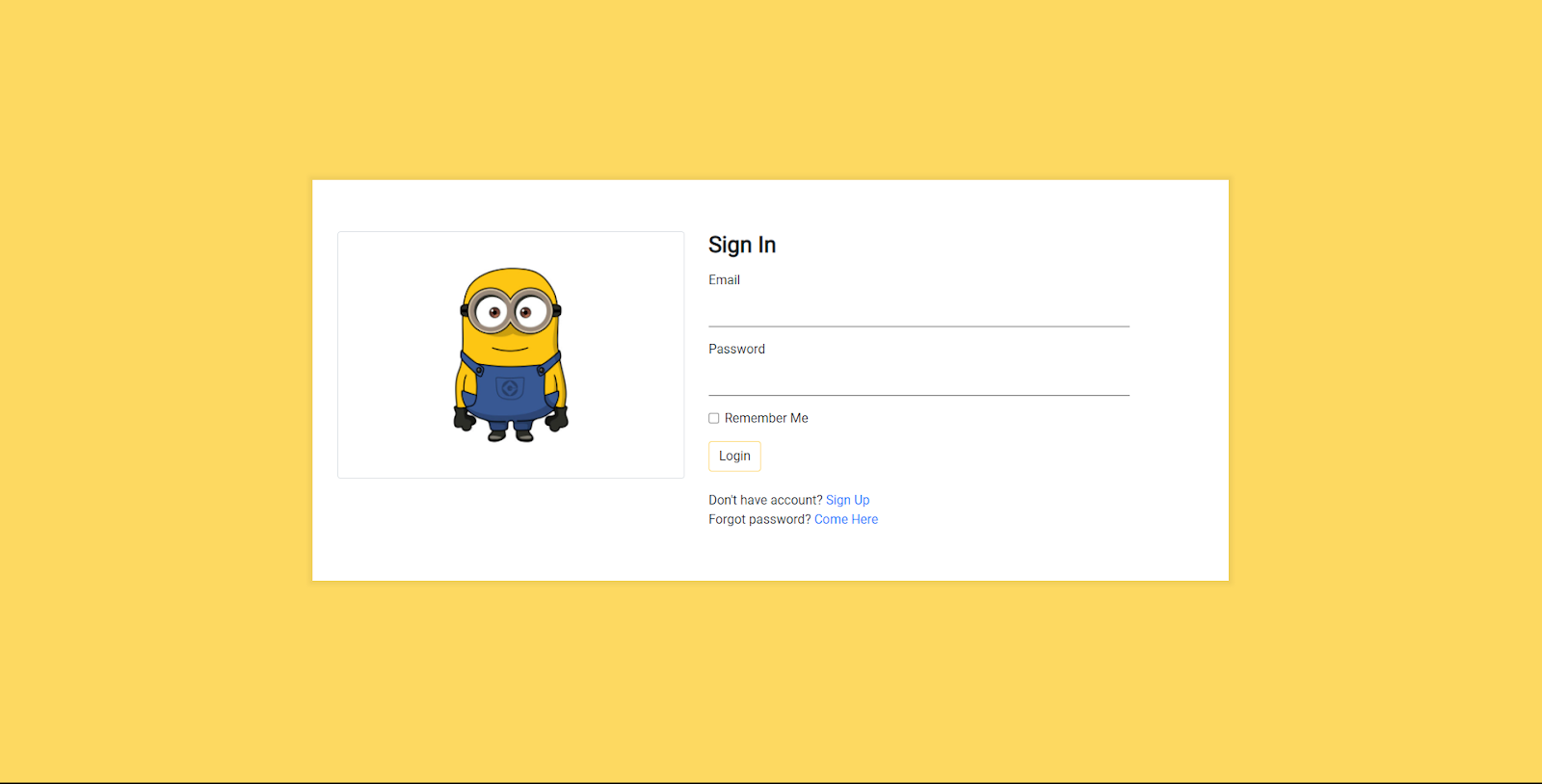1542x784 pixels.
Task: Click the Password label text
Action: tap(736, 350)
